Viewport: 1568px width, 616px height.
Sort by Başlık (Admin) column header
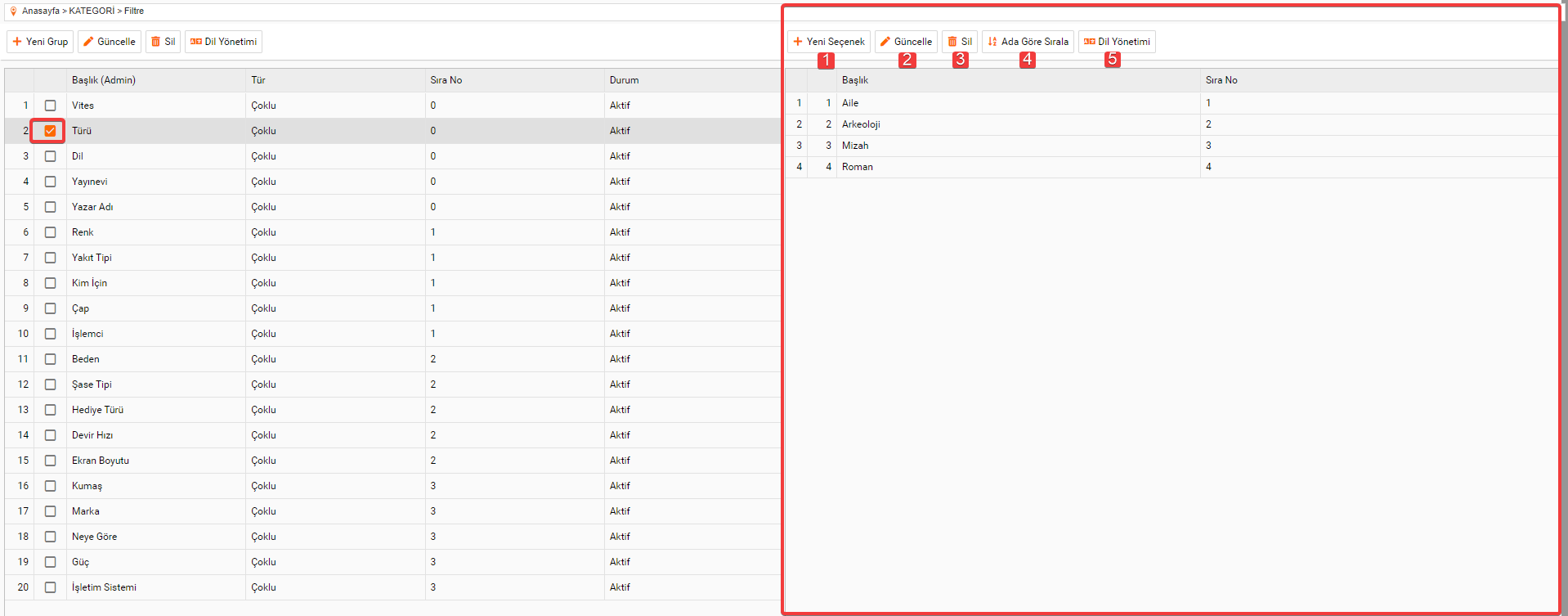[104, 80]
